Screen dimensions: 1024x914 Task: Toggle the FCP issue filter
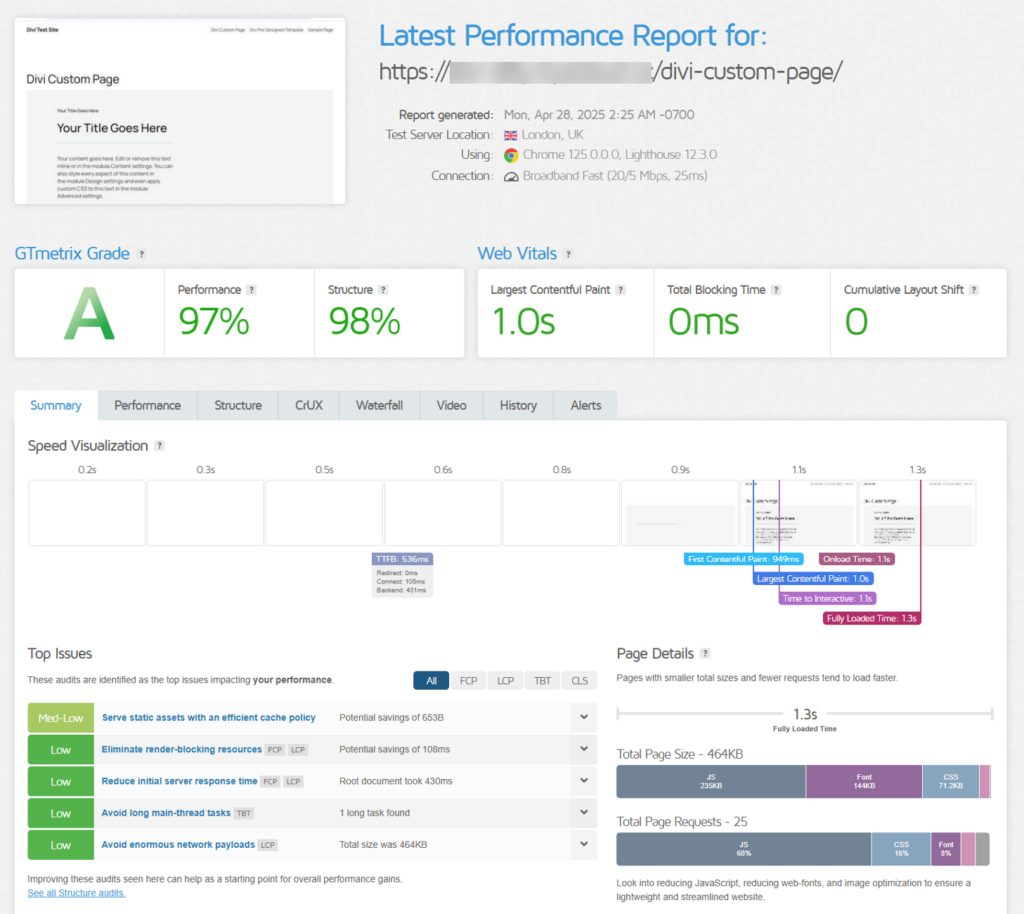468,680
